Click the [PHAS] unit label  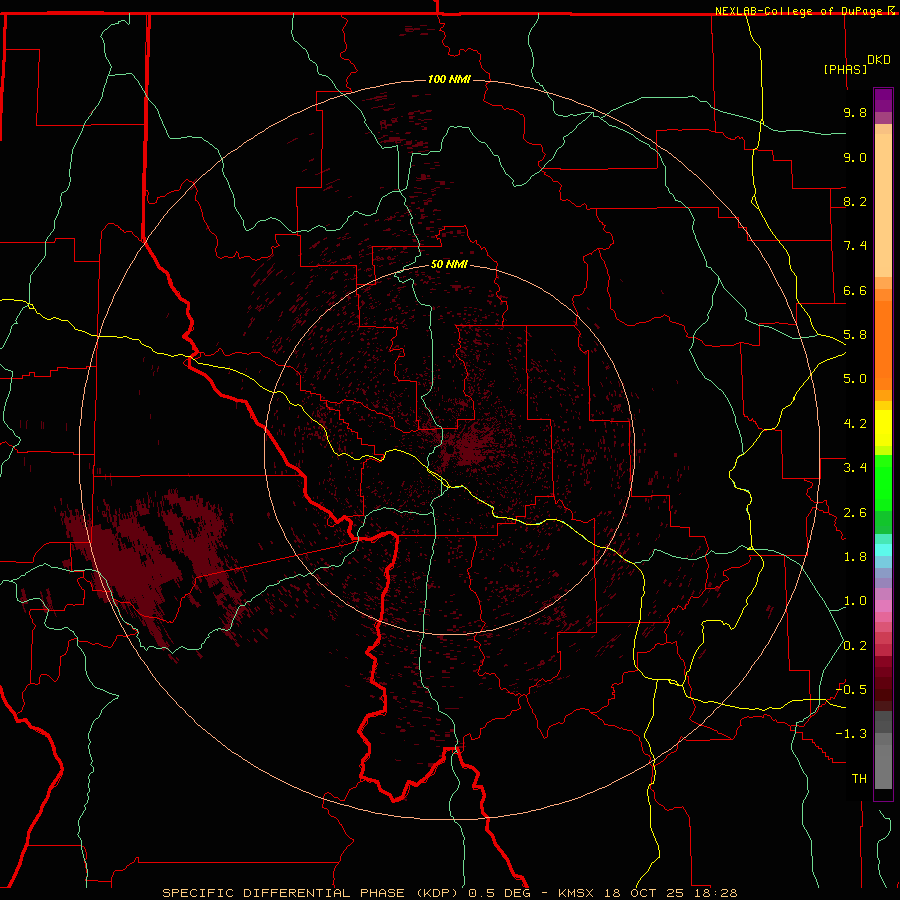845,69
